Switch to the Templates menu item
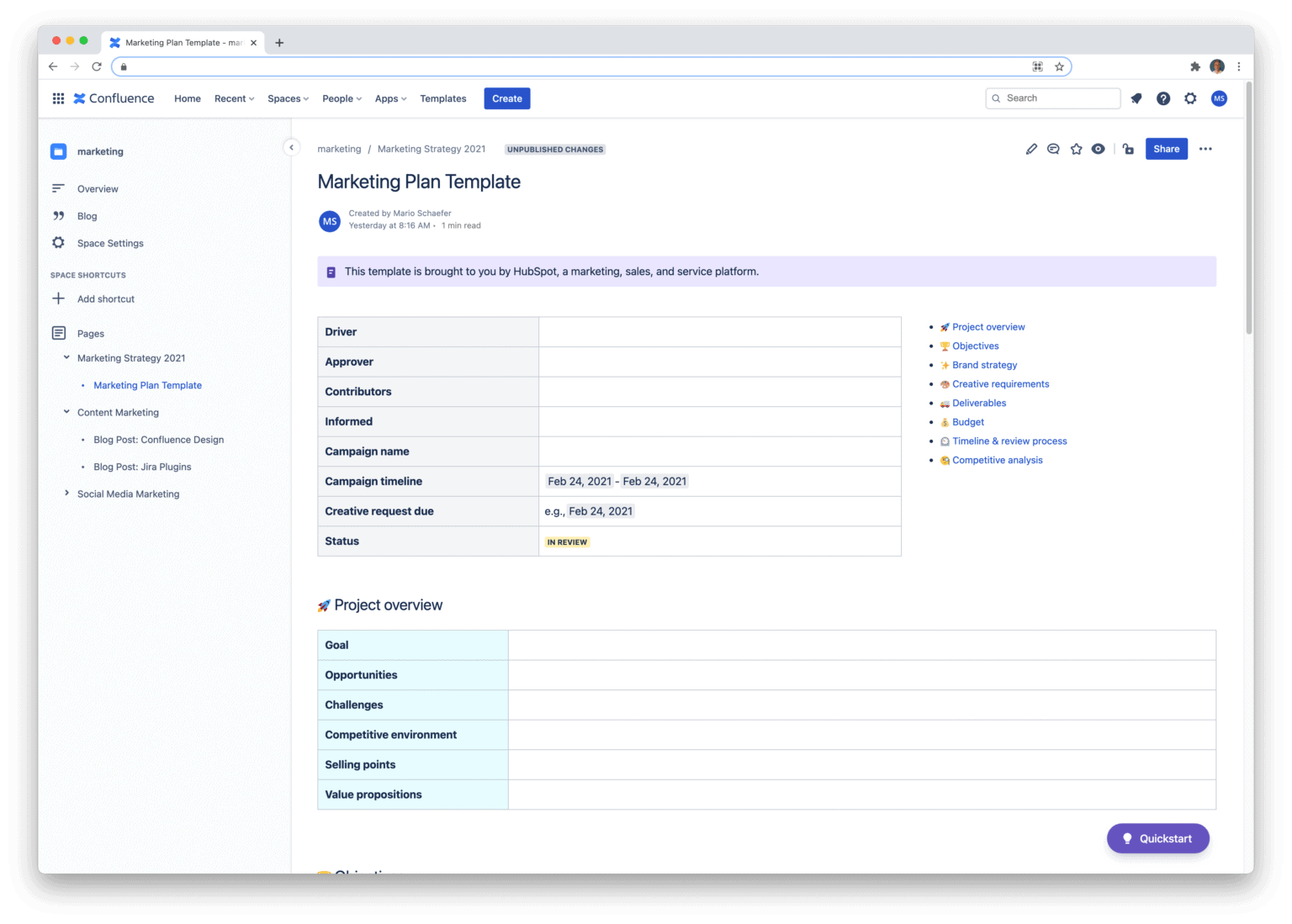Image resolution: width=1292 pixels, height=924 pixels. (442, 98)
